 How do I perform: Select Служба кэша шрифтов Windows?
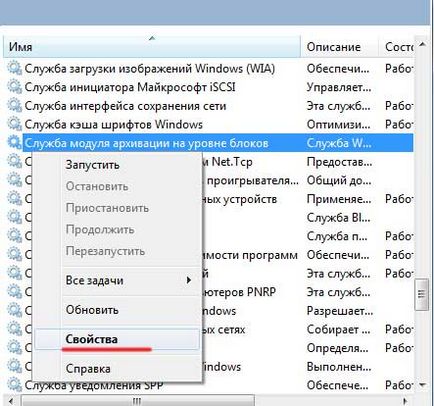(x=114, y=124)
